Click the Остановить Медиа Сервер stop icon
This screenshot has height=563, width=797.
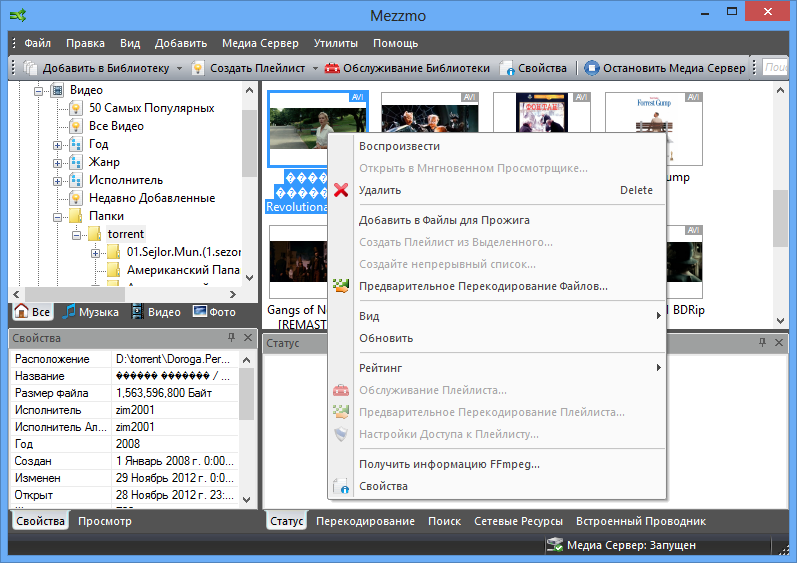(x=592, y=68)
